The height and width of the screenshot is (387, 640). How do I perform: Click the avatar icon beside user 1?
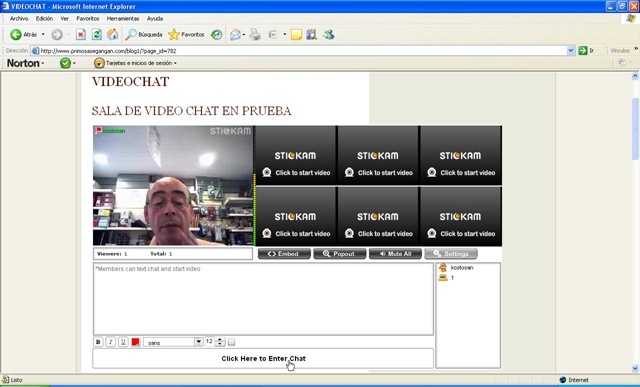tap(443, 278)
